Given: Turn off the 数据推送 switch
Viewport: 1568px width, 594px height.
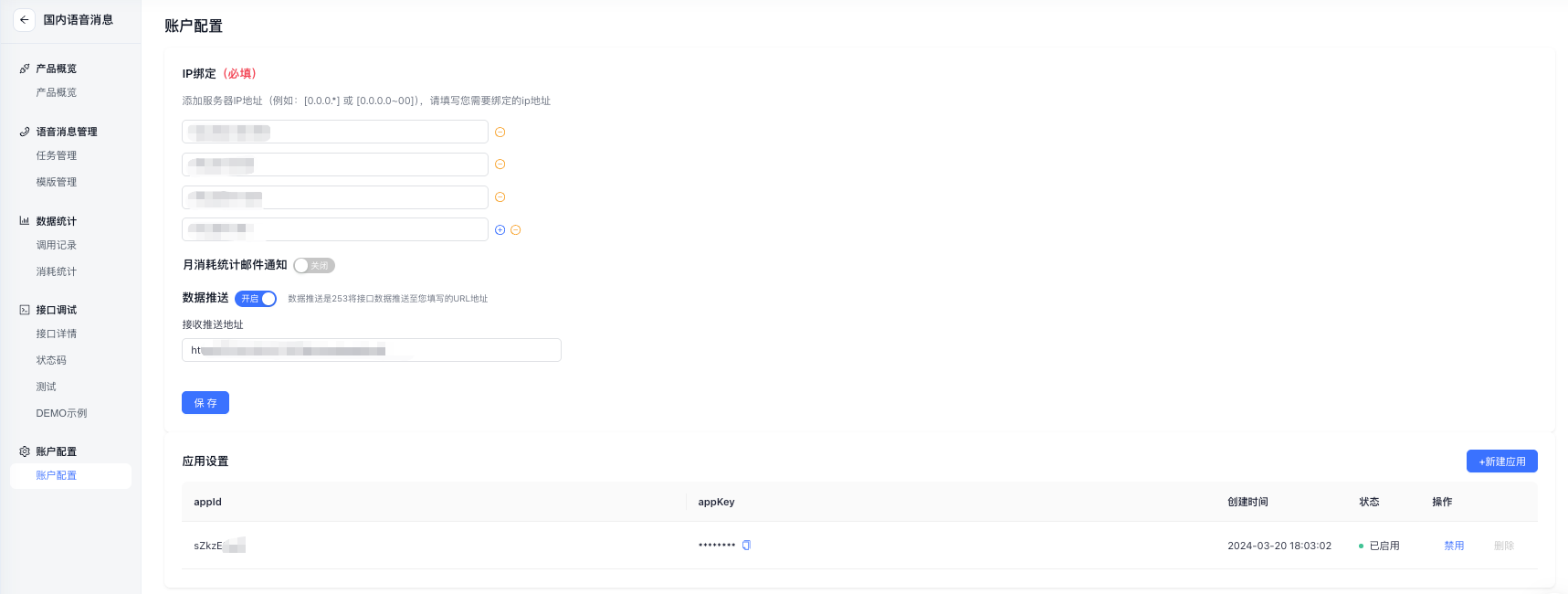Looking at the screenshot, I should click(x=256, y=299).
